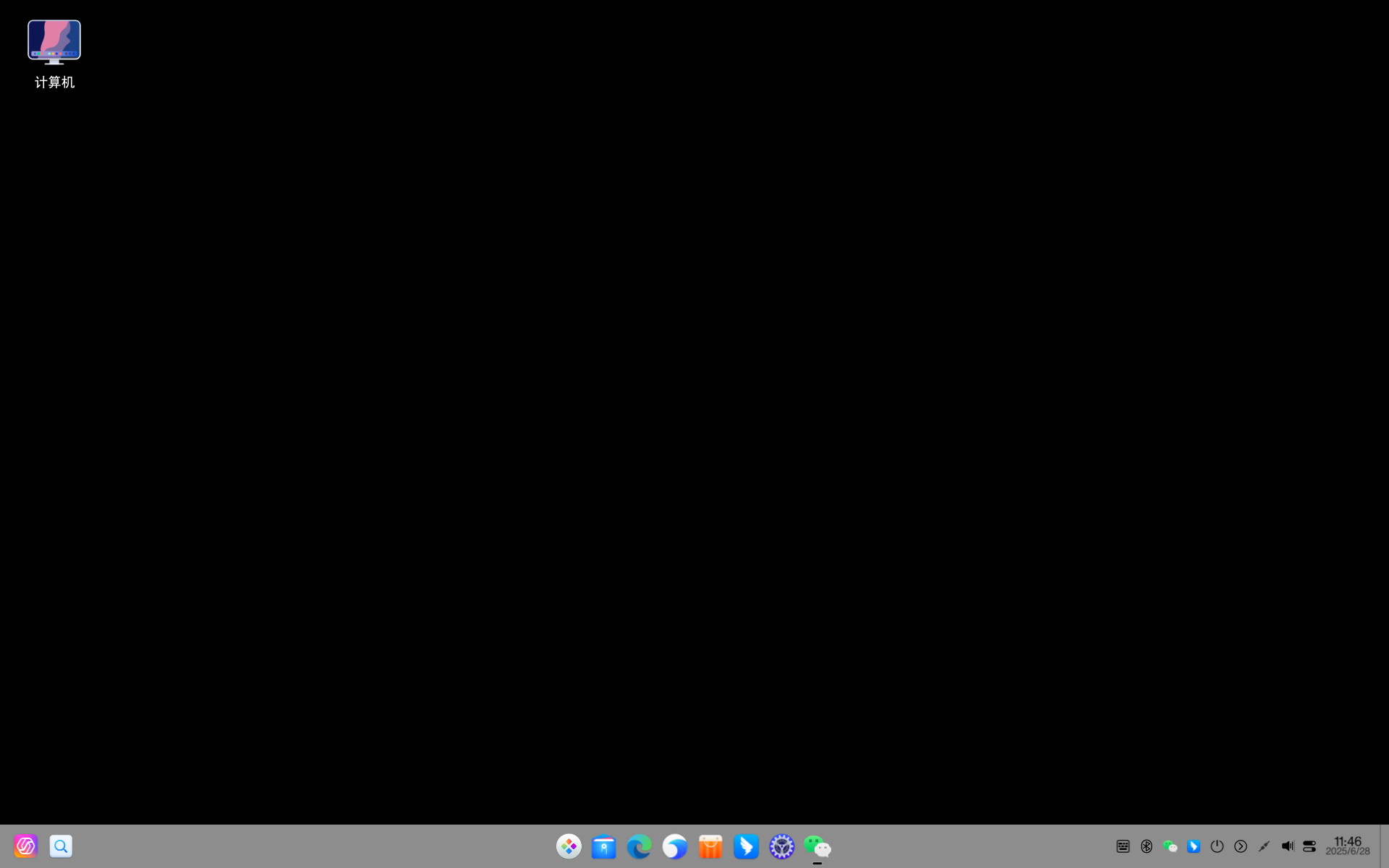Open the magnifier search icon in the dock
This screenshot has width=1389, height=868.
click(61, 846)
